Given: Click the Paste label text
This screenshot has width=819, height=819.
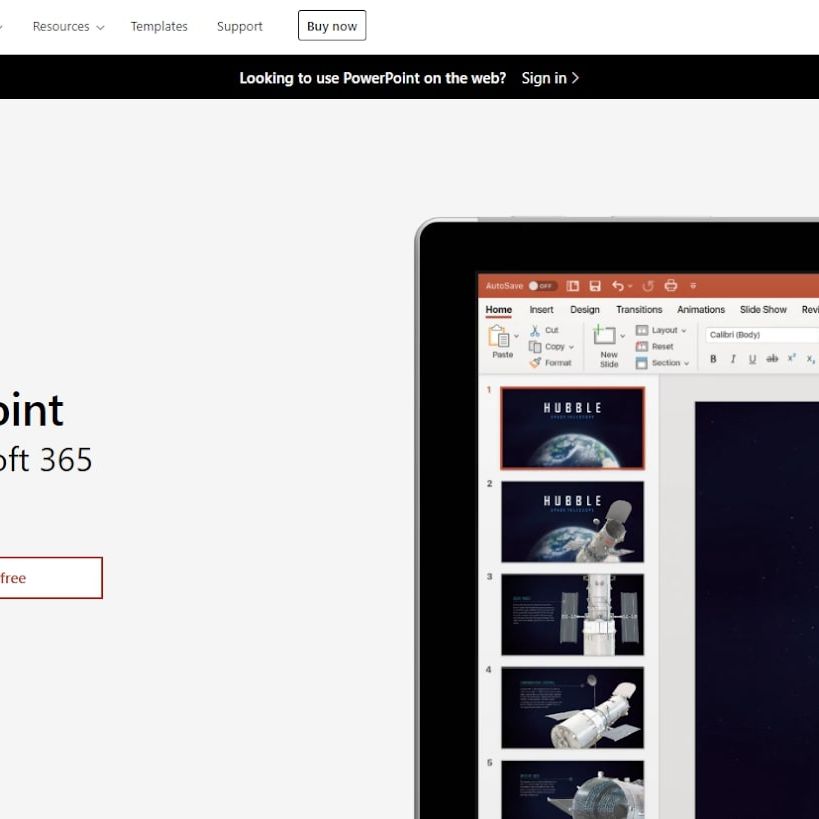Looking at the screenshot, I should [x=502, y=355].
